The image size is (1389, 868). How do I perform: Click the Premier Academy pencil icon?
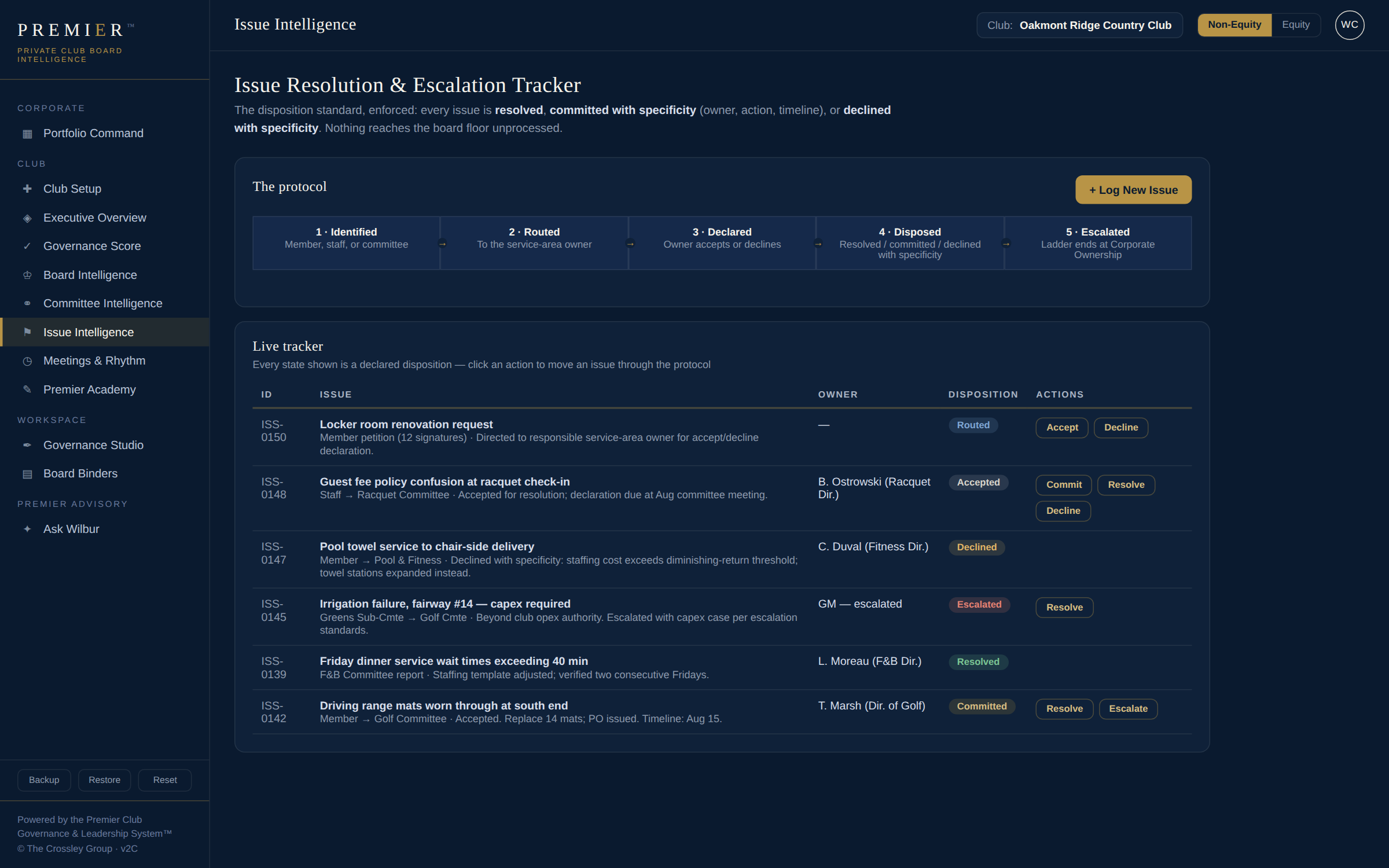tap(27, 389)
